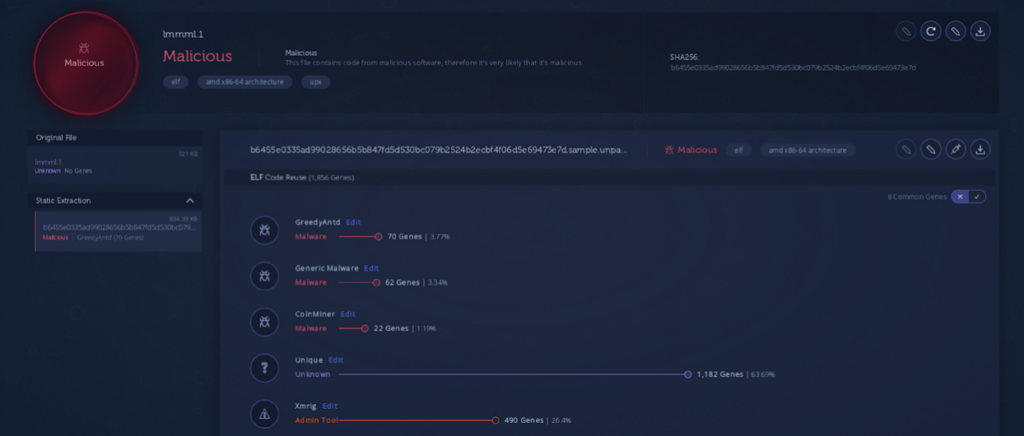Download the unpacked sample via icon beside syringe
The width and height of the screenshot is (1024, 436).
coord(980,149)
